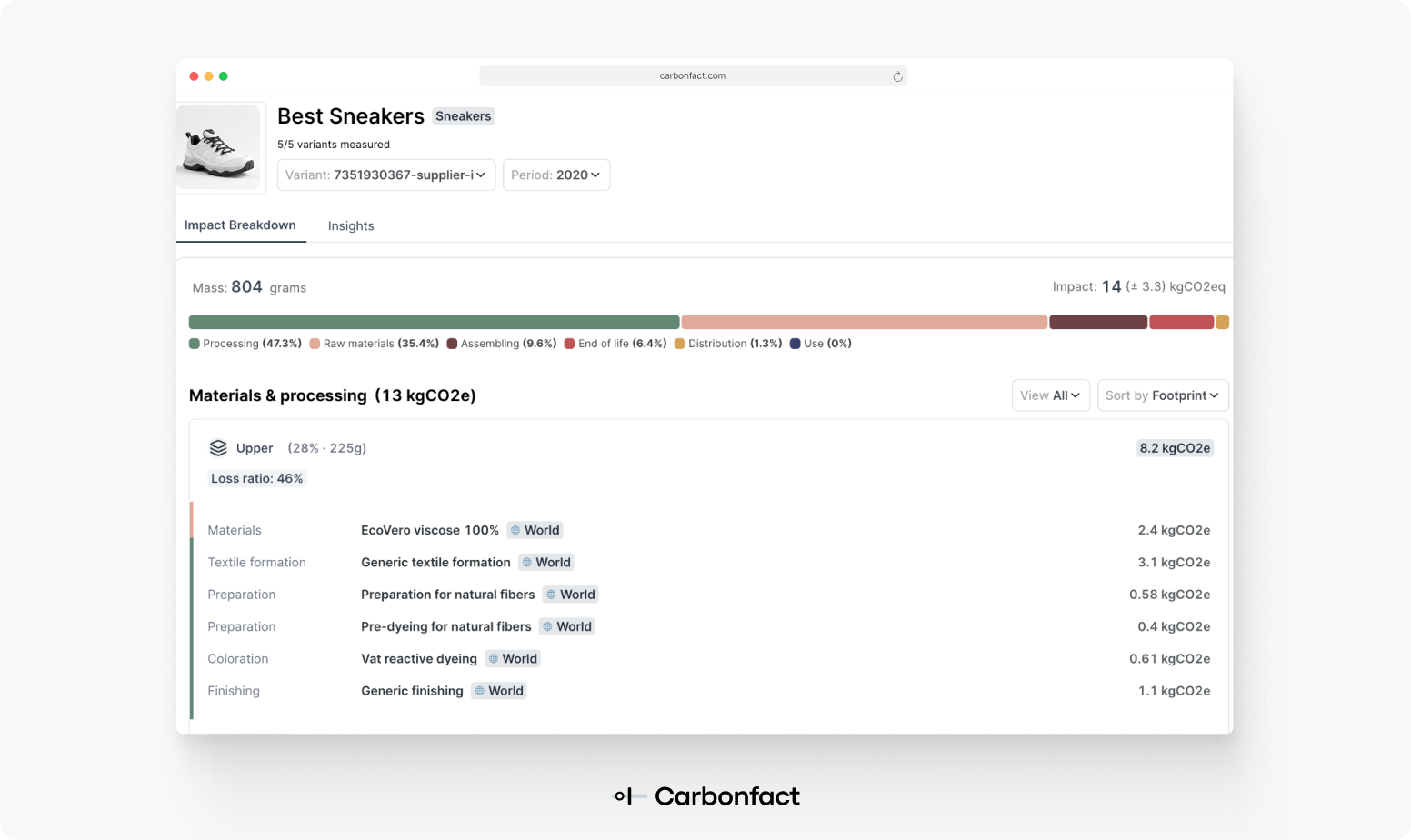The image size is (1411, 840).
Task: Click the Loss ratio: 46% badge
Action: click(x=257, y=479)
